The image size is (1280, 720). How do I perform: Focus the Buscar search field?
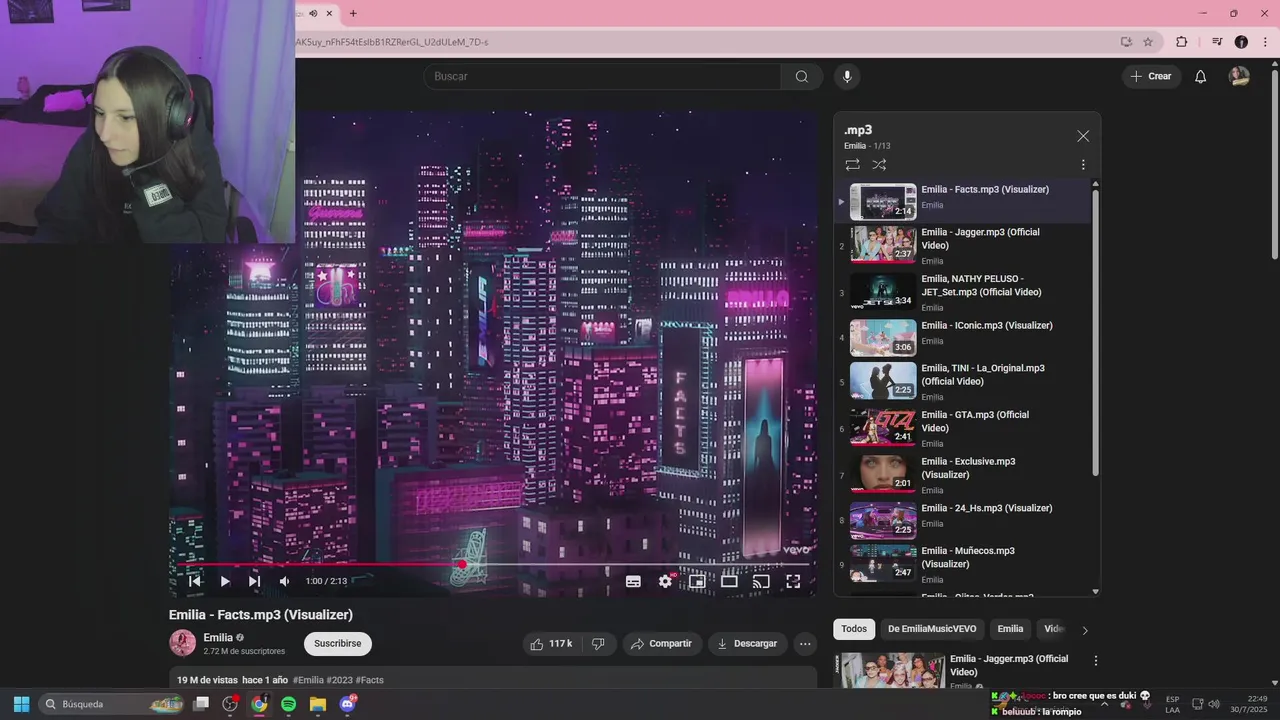pos(602,77)
